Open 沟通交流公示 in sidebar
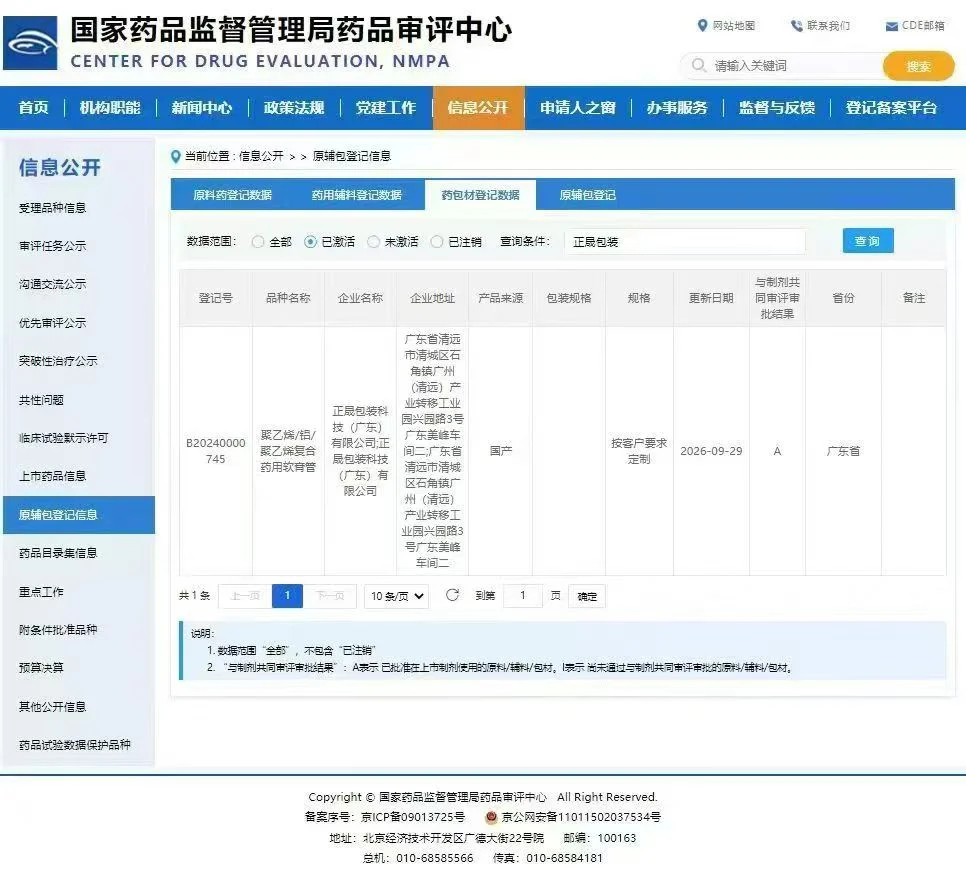The height and width of the screenshot is (880, 966). click(x=52, y=284)
